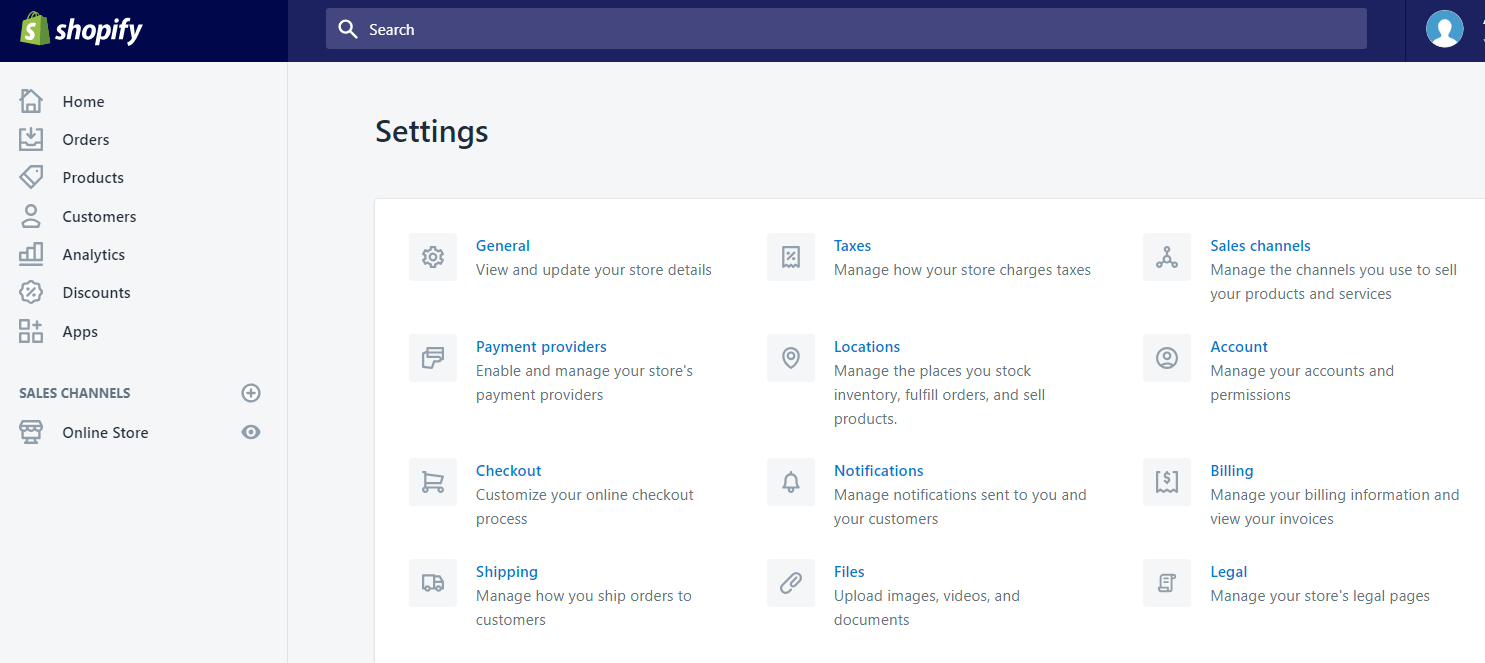The height and width of the screenshot is (663, 1485).
Task: Open the Files settings link
Action: tap(849, 571)
